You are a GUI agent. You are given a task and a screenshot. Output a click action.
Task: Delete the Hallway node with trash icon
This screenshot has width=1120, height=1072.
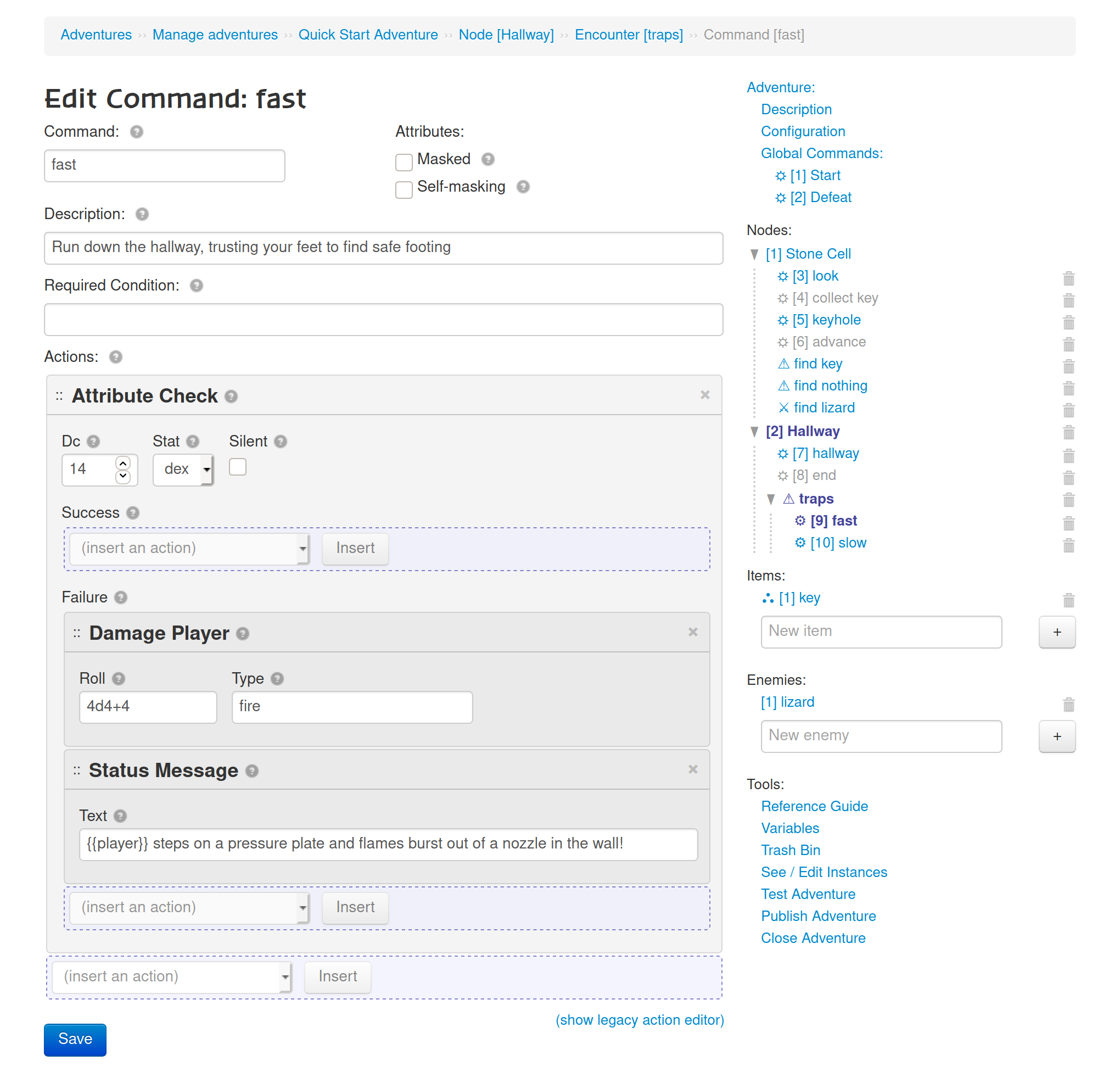[1068, 432]
